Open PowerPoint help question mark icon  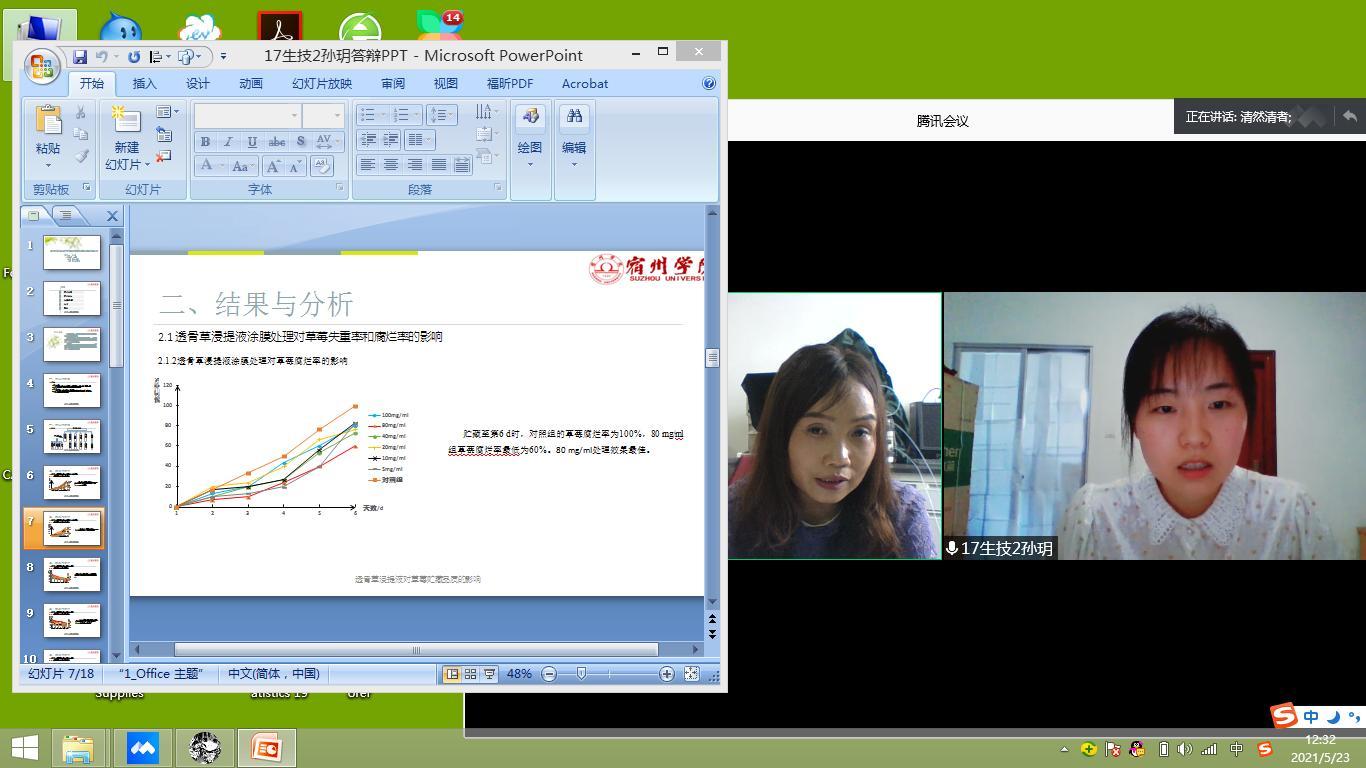point(709,83)
